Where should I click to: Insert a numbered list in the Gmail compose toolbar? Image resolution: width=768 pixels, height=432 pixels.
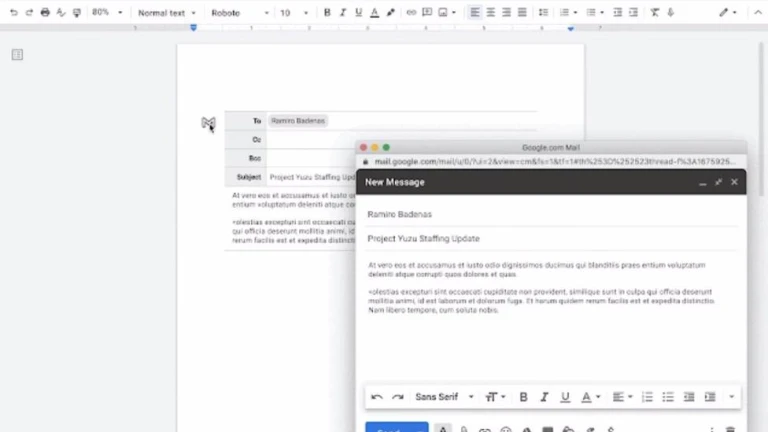click(x=647, y=397)
